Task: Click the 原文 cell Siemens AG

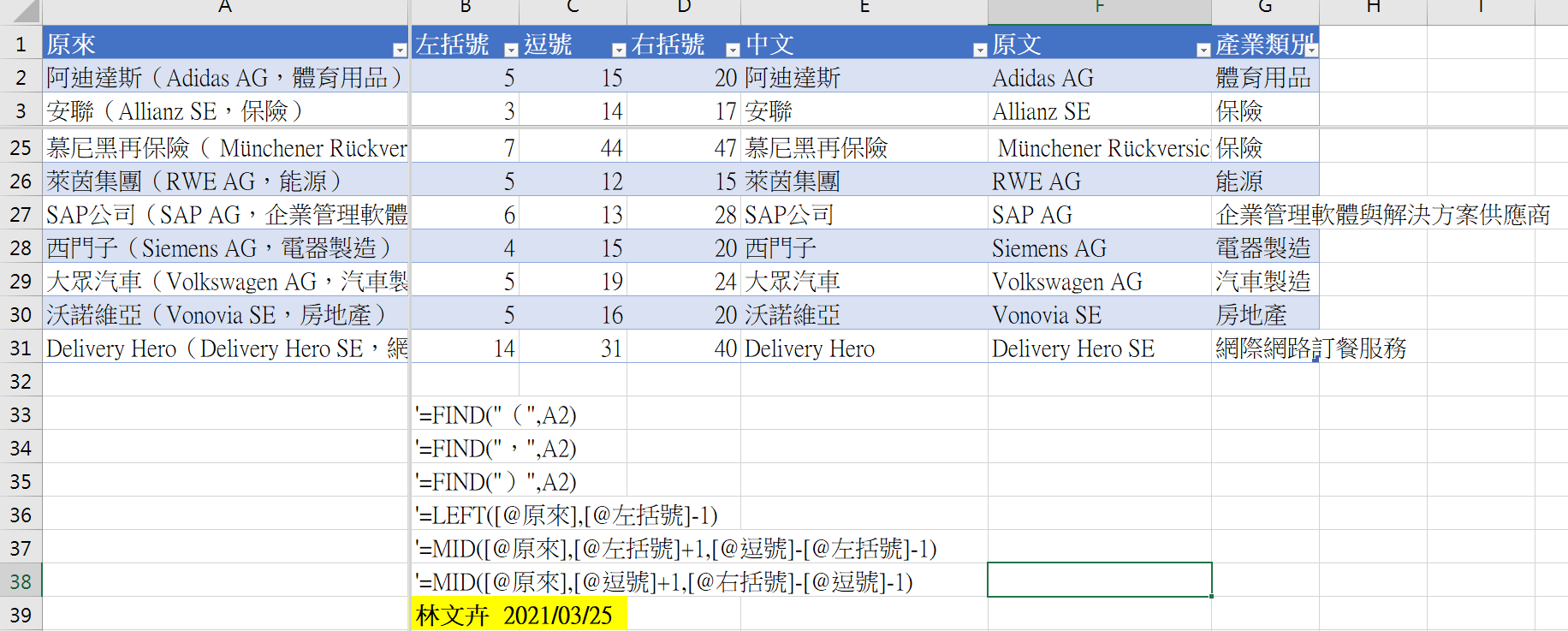Action: coord(1100,247)
